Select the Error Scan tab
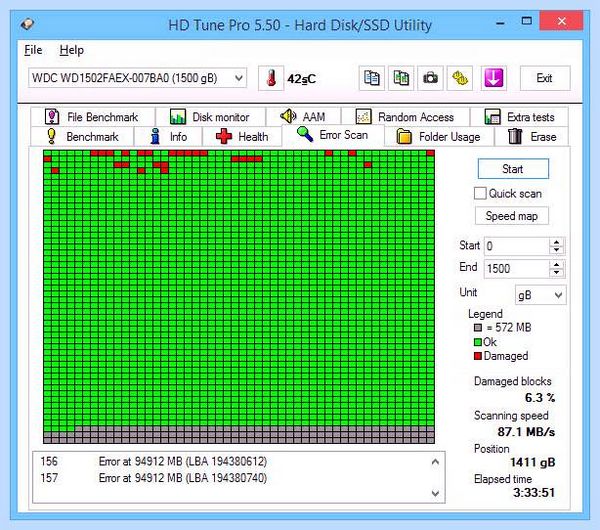The width and height of the screenshot is (600, 530). [x=333, y=135]
